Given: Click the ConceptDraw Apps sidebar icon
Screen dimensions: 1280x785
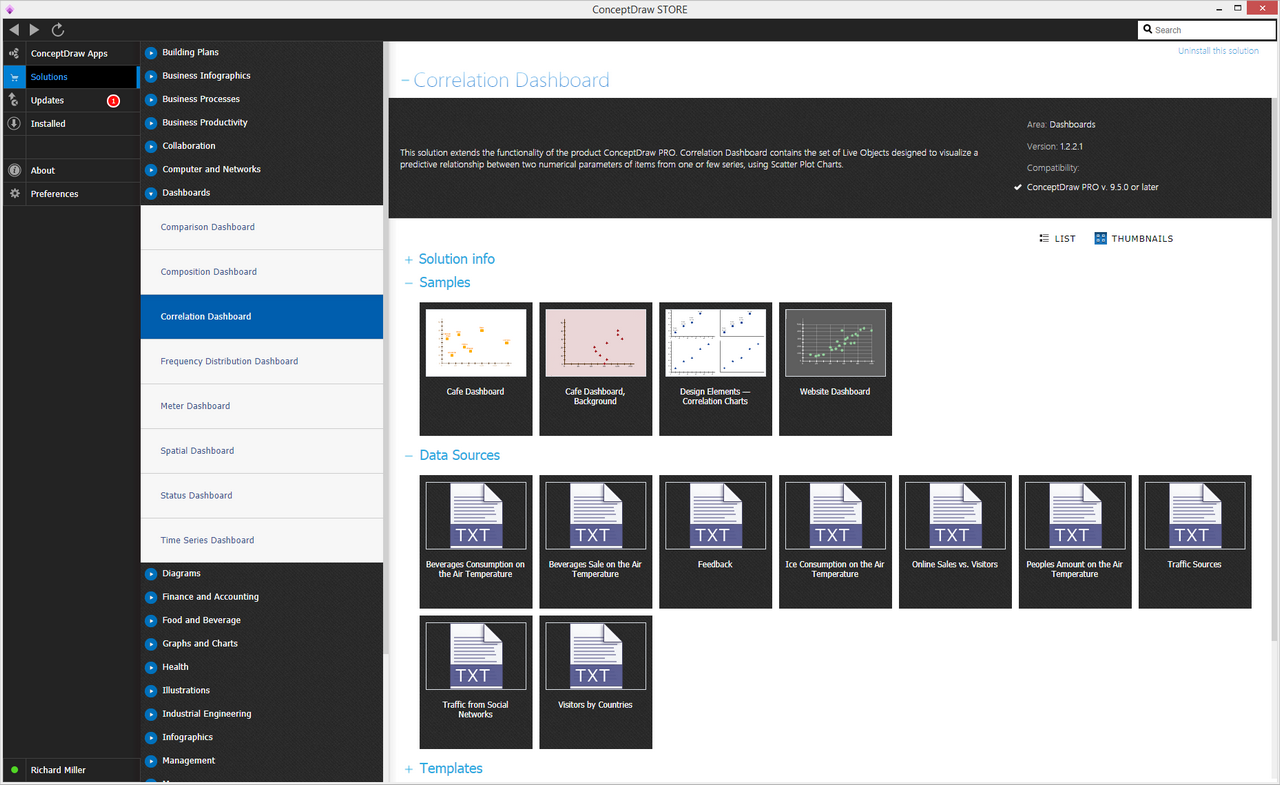Looking at the screenshot, I should click(x=14, y=53).
